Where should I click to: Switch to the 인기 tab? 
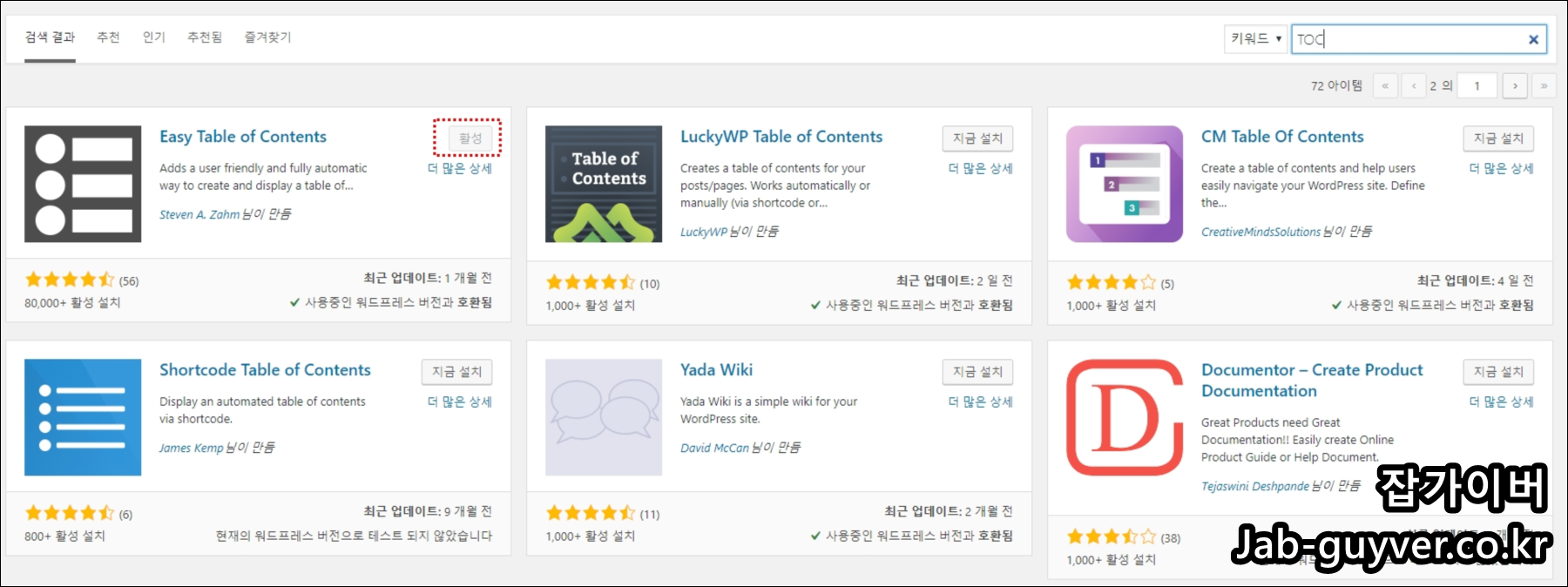coord(154,37)
